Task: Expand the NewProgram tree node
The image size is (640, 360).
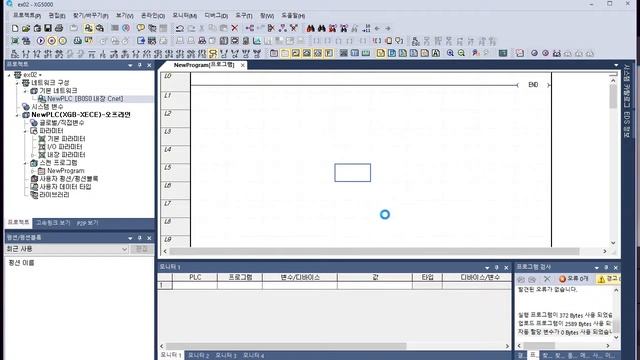Action: [33, 171]
